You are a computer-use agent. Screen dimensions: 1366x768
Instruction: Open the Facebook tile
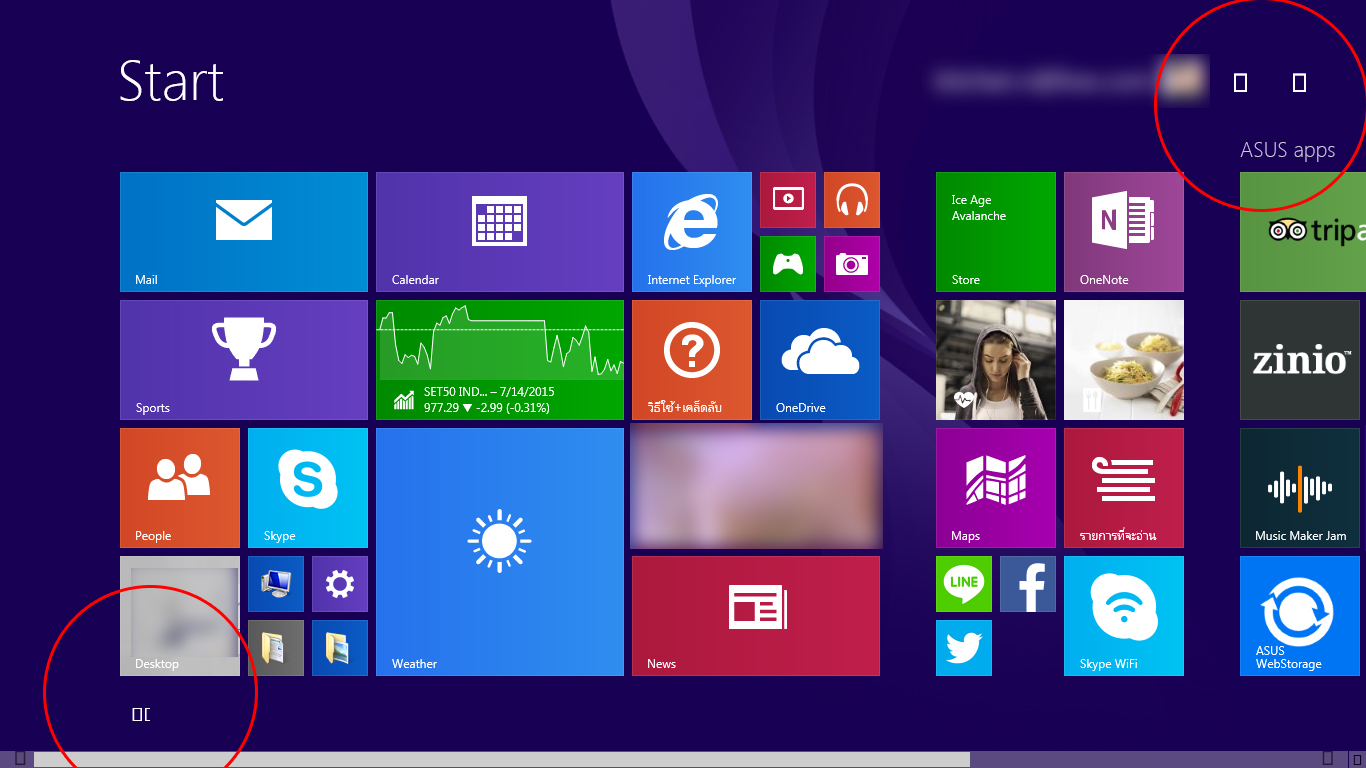1028,584
